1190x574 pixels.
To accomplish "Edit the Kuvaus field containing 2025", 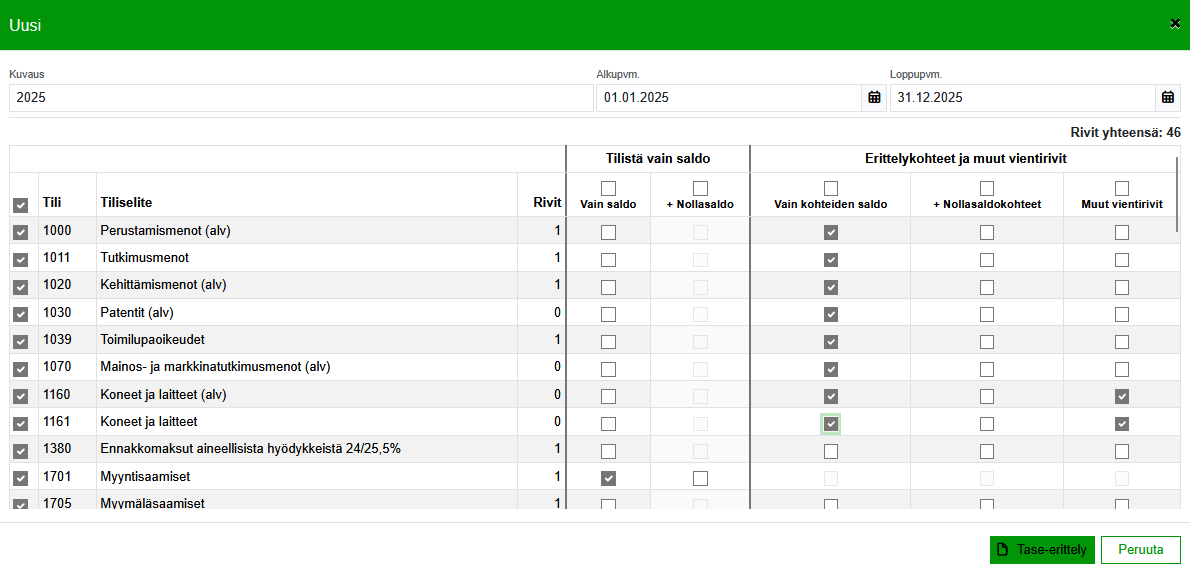I will (x=301, y=98).
